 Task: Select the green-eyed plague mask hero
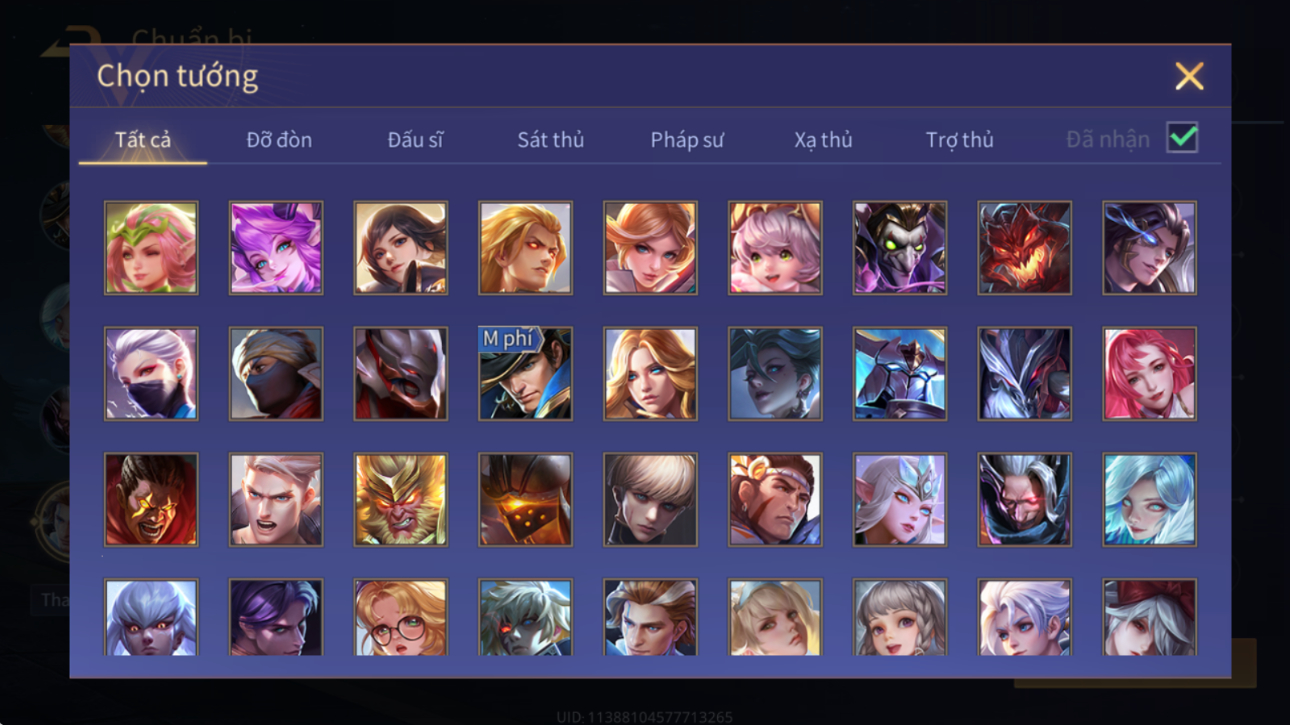pyautogui.click(x=899, y=248)
